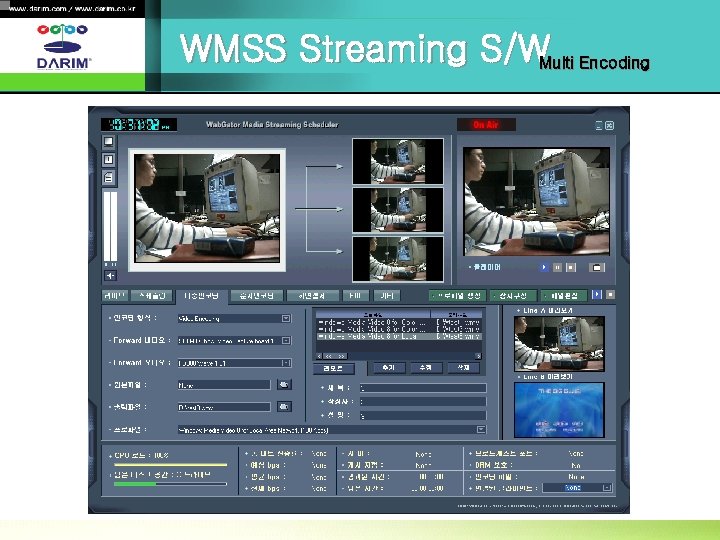Click the input file text field
This screenshot has width=720, height=540.
pyautogui.click(x=224, y=385)
